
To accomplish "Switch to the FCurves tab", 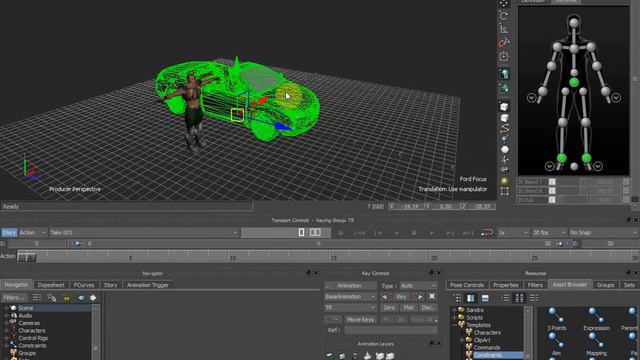I will point(84,285).
